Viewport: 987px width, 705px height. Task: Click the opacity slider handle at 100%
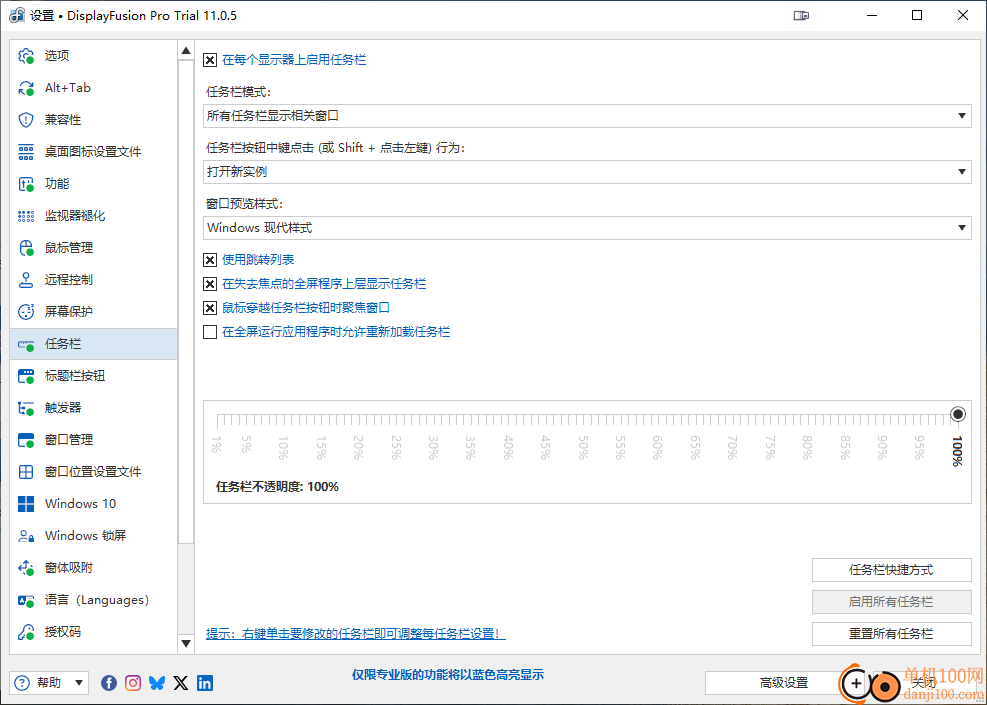point(957,414)
